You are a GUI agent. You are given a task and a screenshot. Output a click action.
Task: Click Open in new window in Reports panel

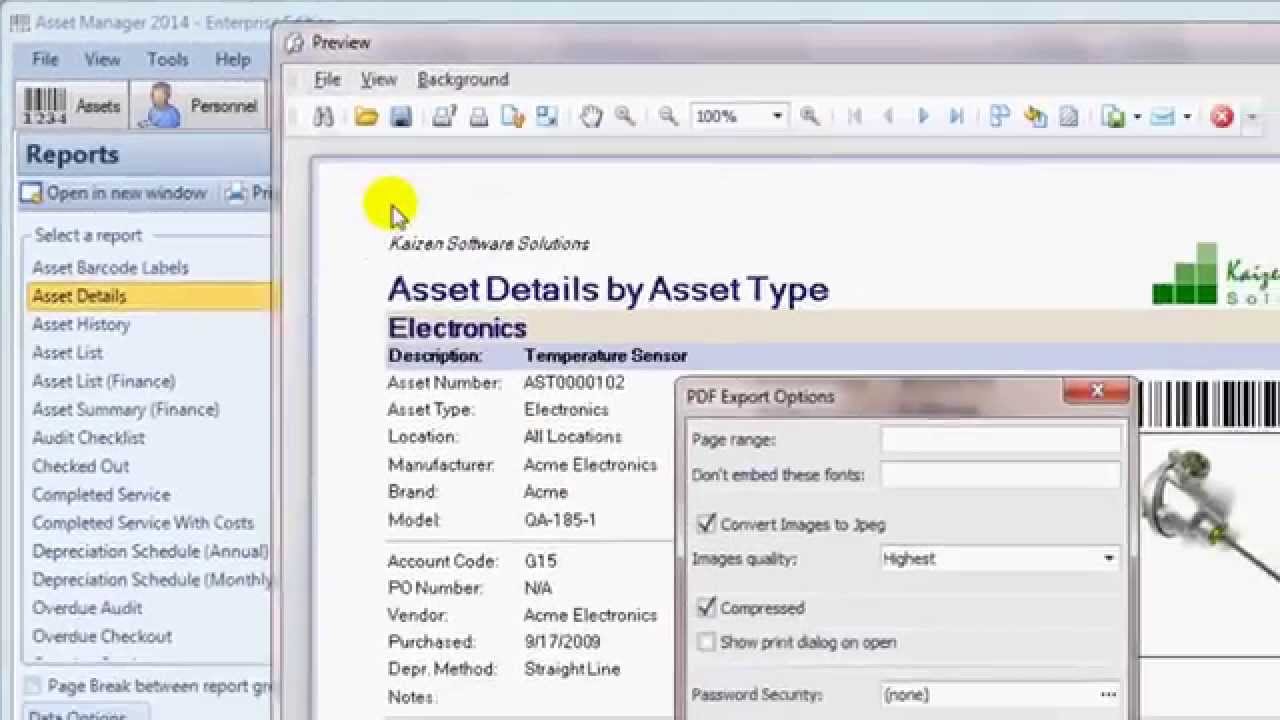tap(115, 193)
